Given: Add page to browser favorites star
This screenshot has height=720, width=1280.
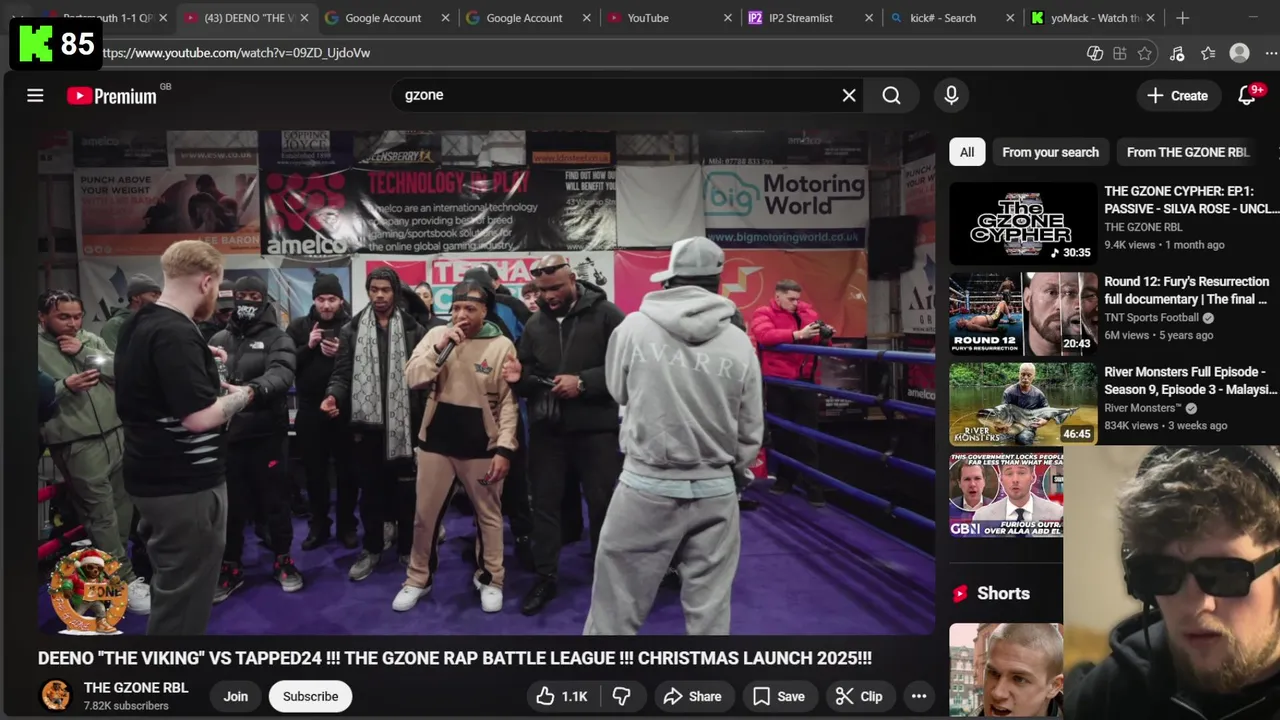Looking at the screenshot, I should pos(1145,53).
